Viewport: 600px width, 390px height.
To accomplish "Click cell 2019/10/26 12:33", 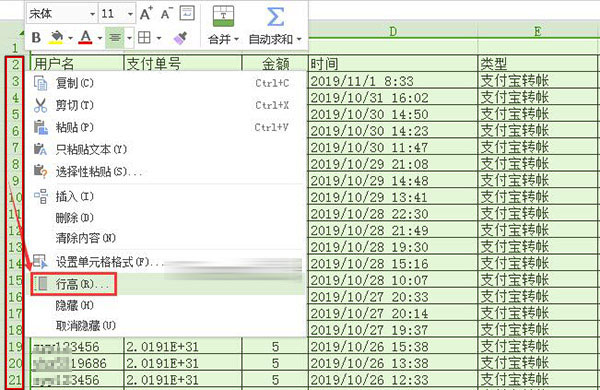I will (x=393, y=380).
